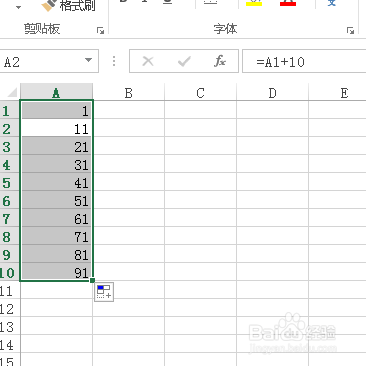
Task: Select cell A9 containing 81
Action: [x=56, y=254]
